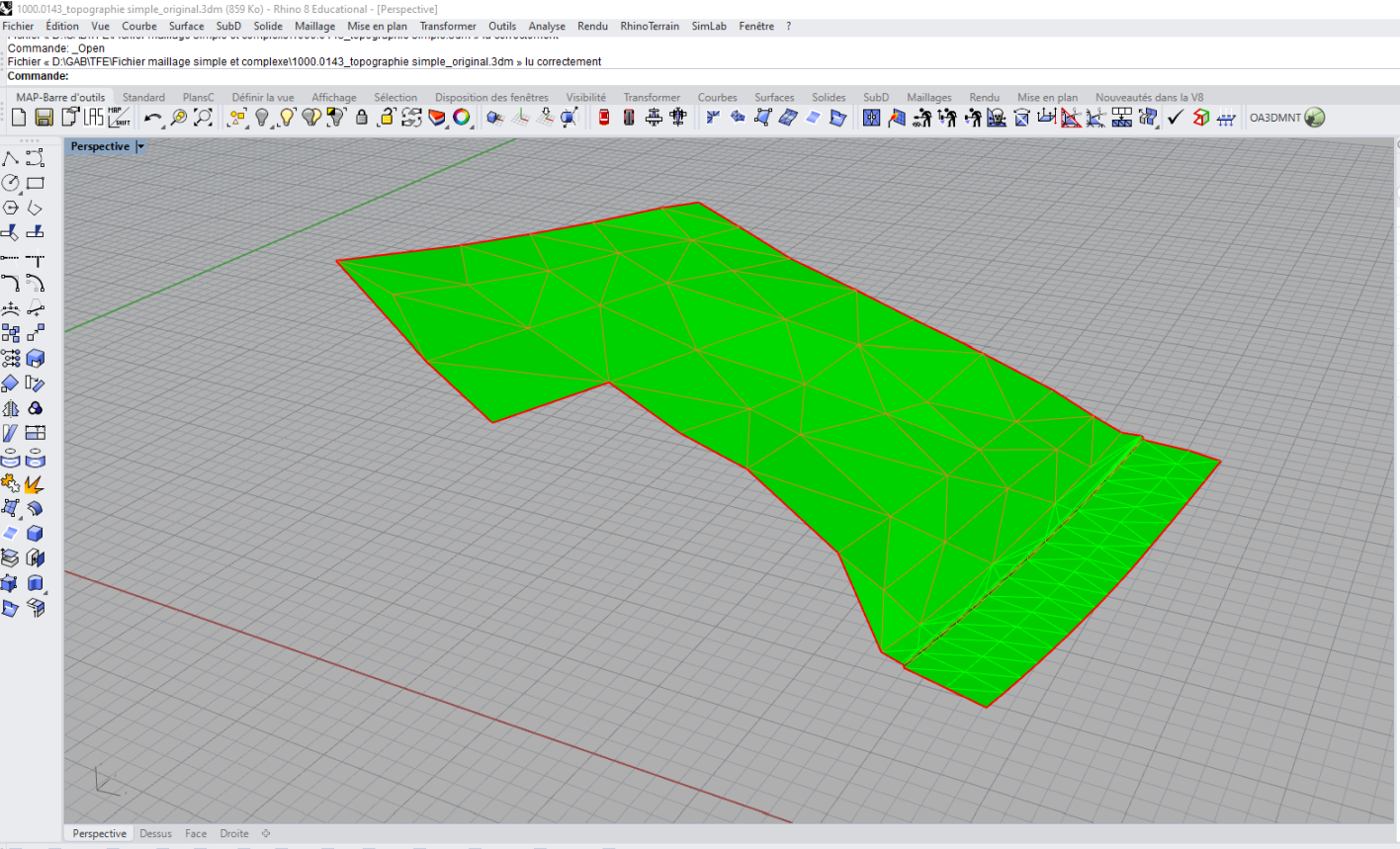Screen dimensions: 1400x849
Task: Click the black checkmark icon
Action: (1176, 118)
